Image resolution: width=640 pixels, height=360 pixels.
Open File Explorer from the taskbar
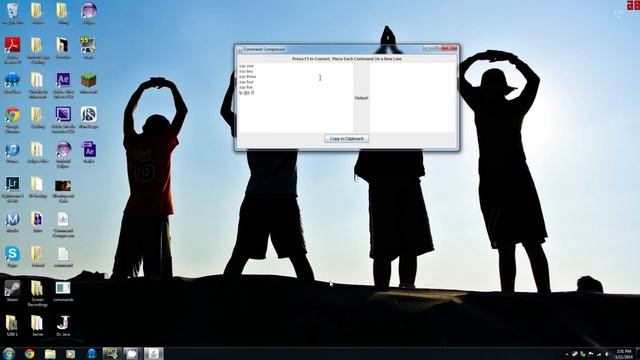point(50,354)
